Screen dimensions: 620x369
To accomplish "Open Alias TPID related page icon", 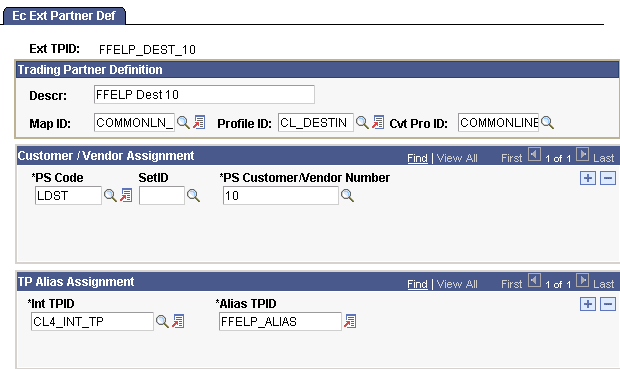I will click(350, 321).
